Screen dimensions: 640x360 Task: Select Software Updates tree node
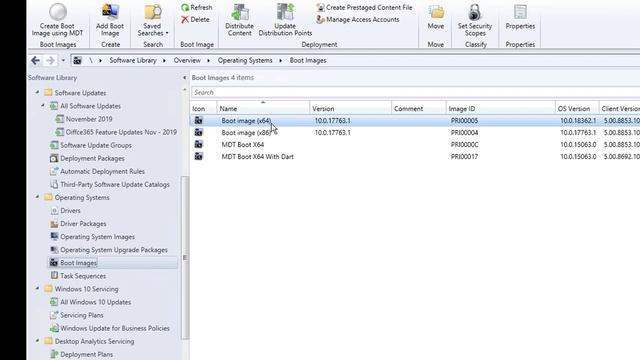pos(80,93)
